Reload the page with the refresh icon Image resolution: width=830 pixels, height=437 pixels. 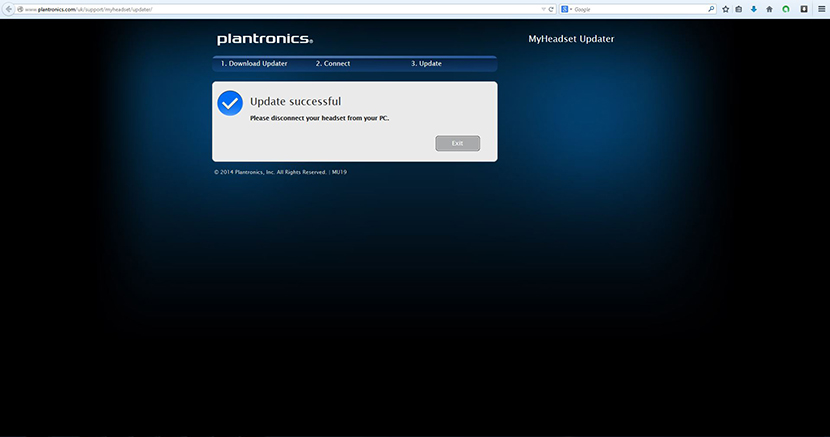(x=551, y=9)
